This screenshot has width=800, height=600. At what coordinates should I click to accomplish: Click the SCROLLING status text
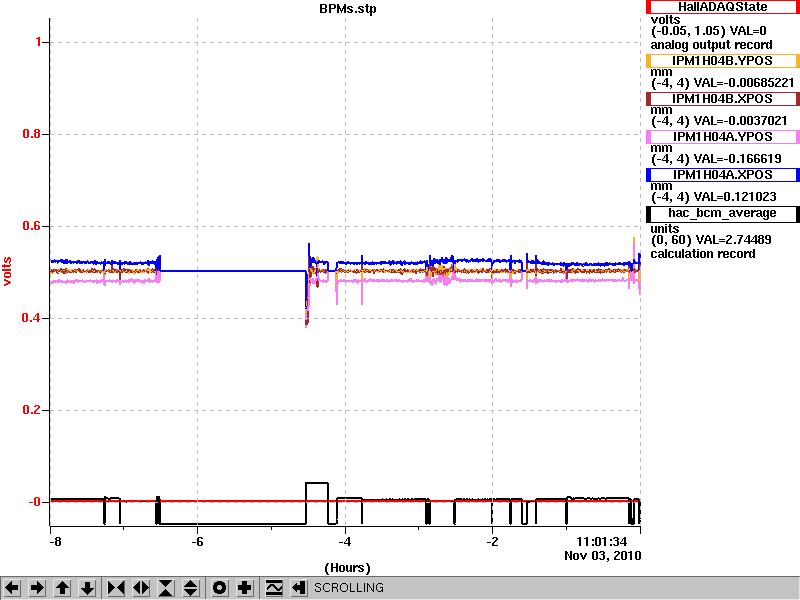(x=348, y=588)
